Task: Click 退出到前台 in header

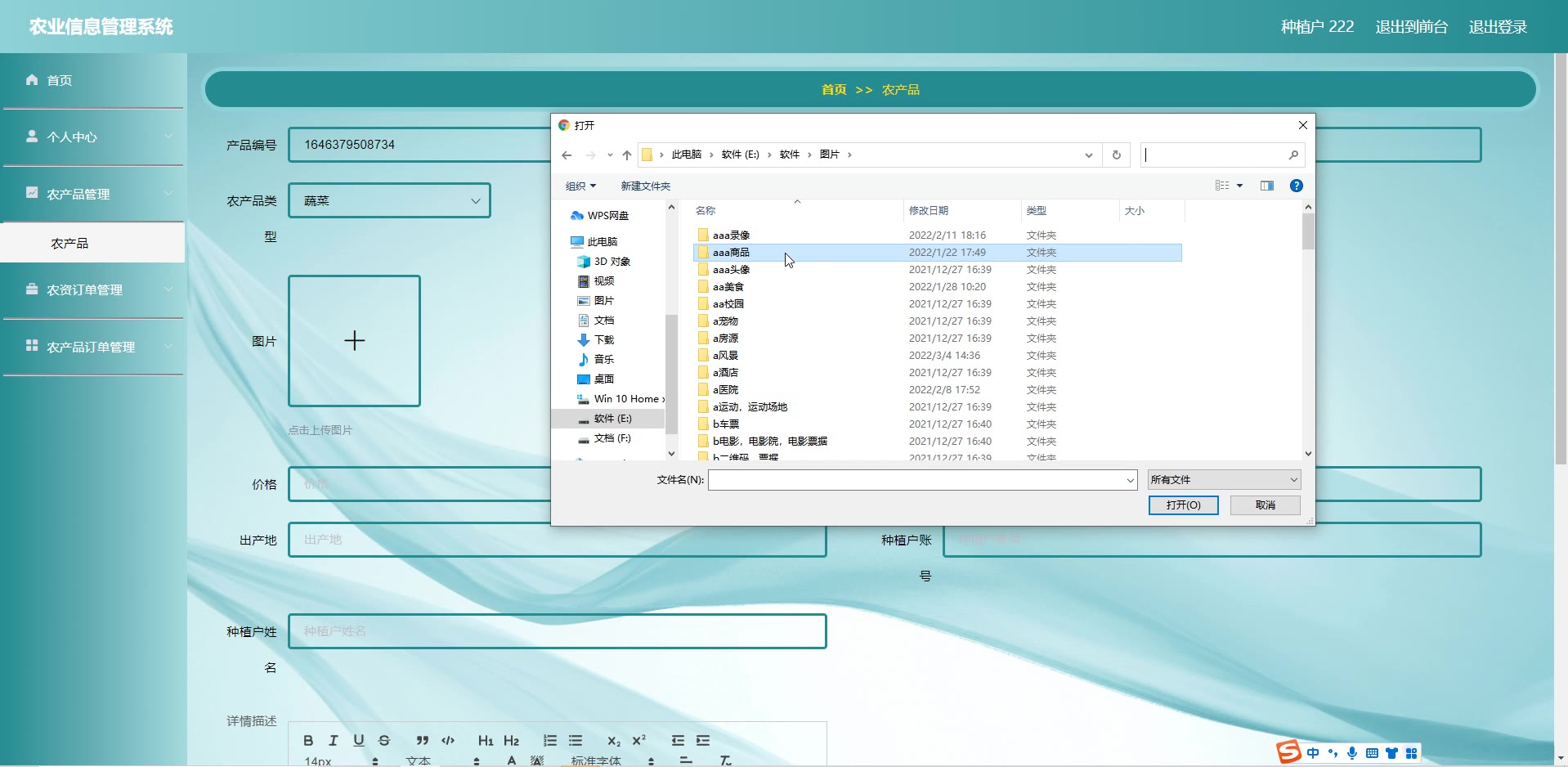Action: point(1411,27)
